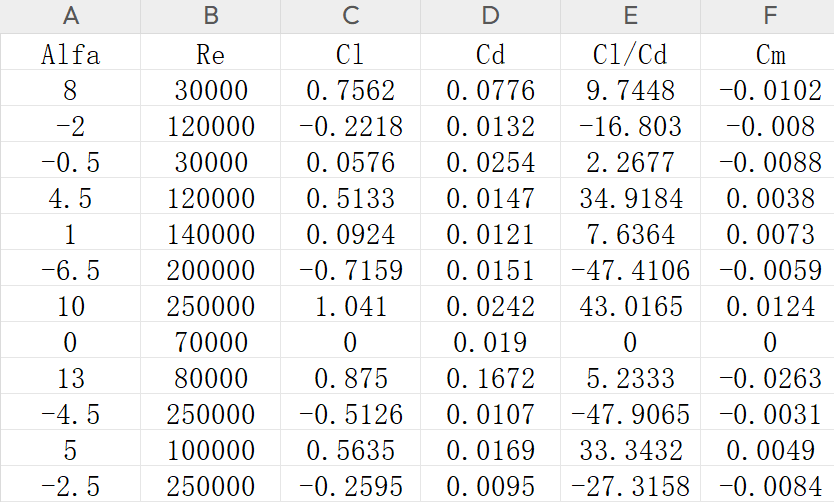Select the Cd cell with 0.0095
The image size is (834, 502).
pos(490,487)
